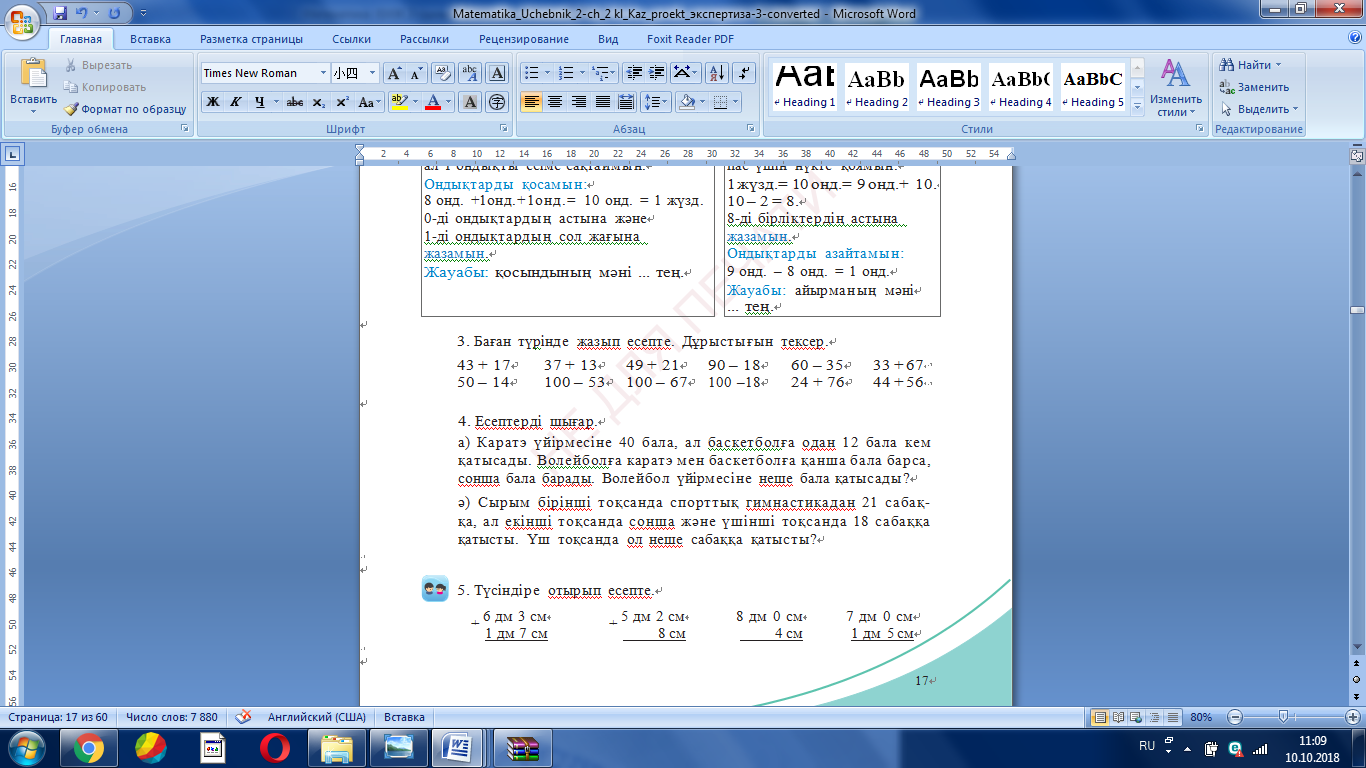Open the Рецензирование ribbon tab
This screenshot has width=1366, height=768.
point(523,39)
